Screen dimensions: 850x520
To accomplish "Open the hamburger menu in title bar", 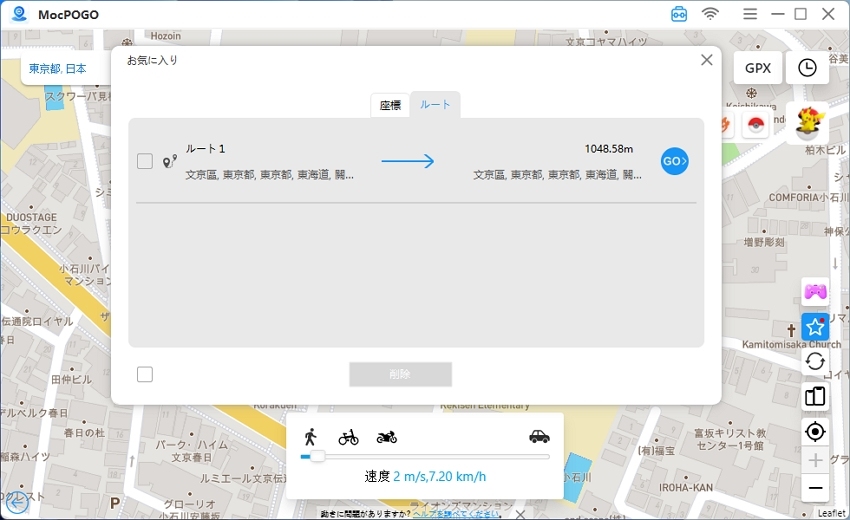I will coord(750,14).
